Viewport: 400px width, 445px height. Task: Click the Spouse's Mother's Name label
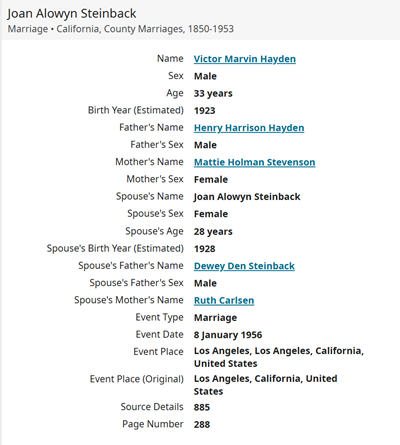pyautogui.click(x=129, y=300)
